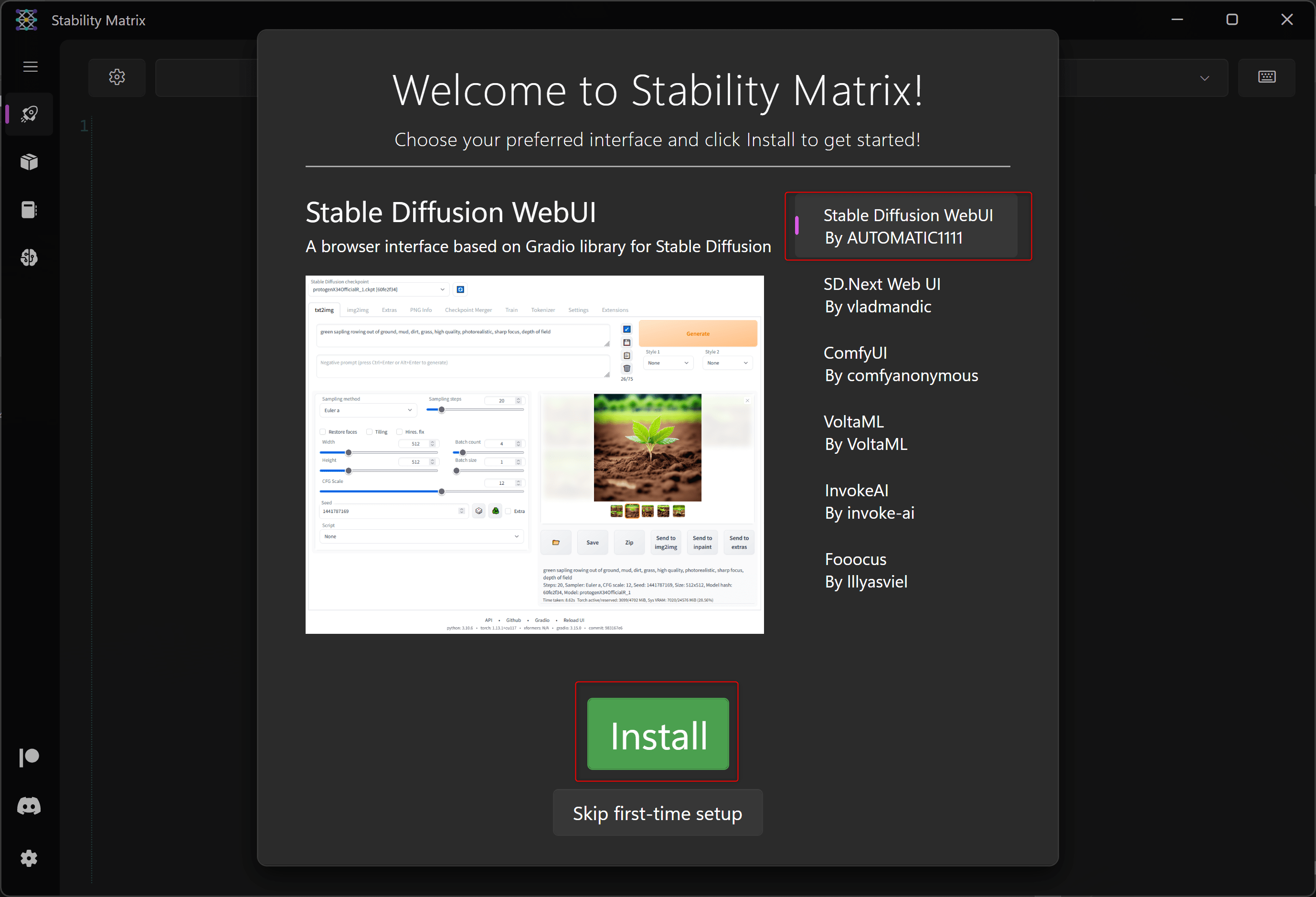Select ComfyUI by comfyanonymous
Image resolution: width=1316 pixels, height=897 pixels.
(901, 364)
